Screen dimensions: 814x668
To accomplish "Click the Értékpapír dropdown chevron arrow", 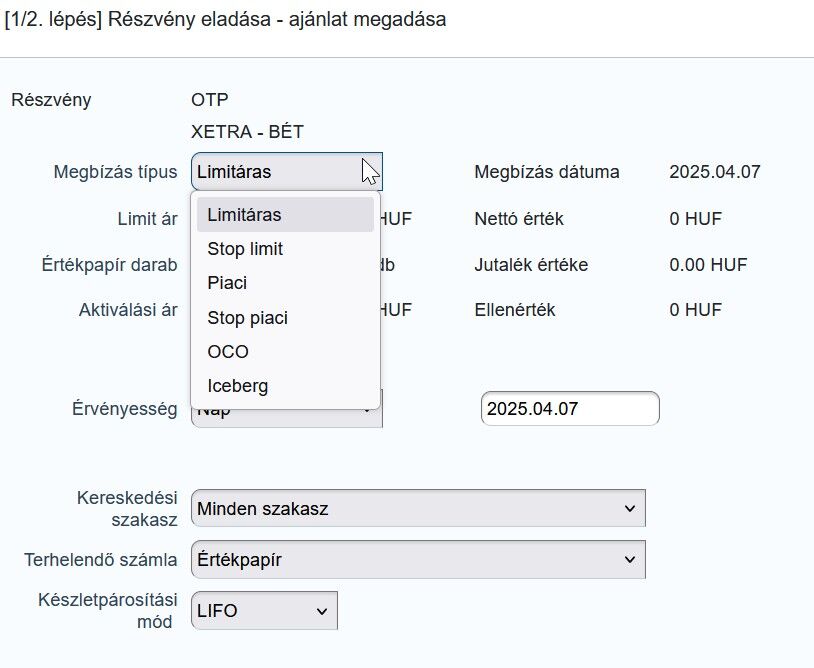I will coord(630,560).
